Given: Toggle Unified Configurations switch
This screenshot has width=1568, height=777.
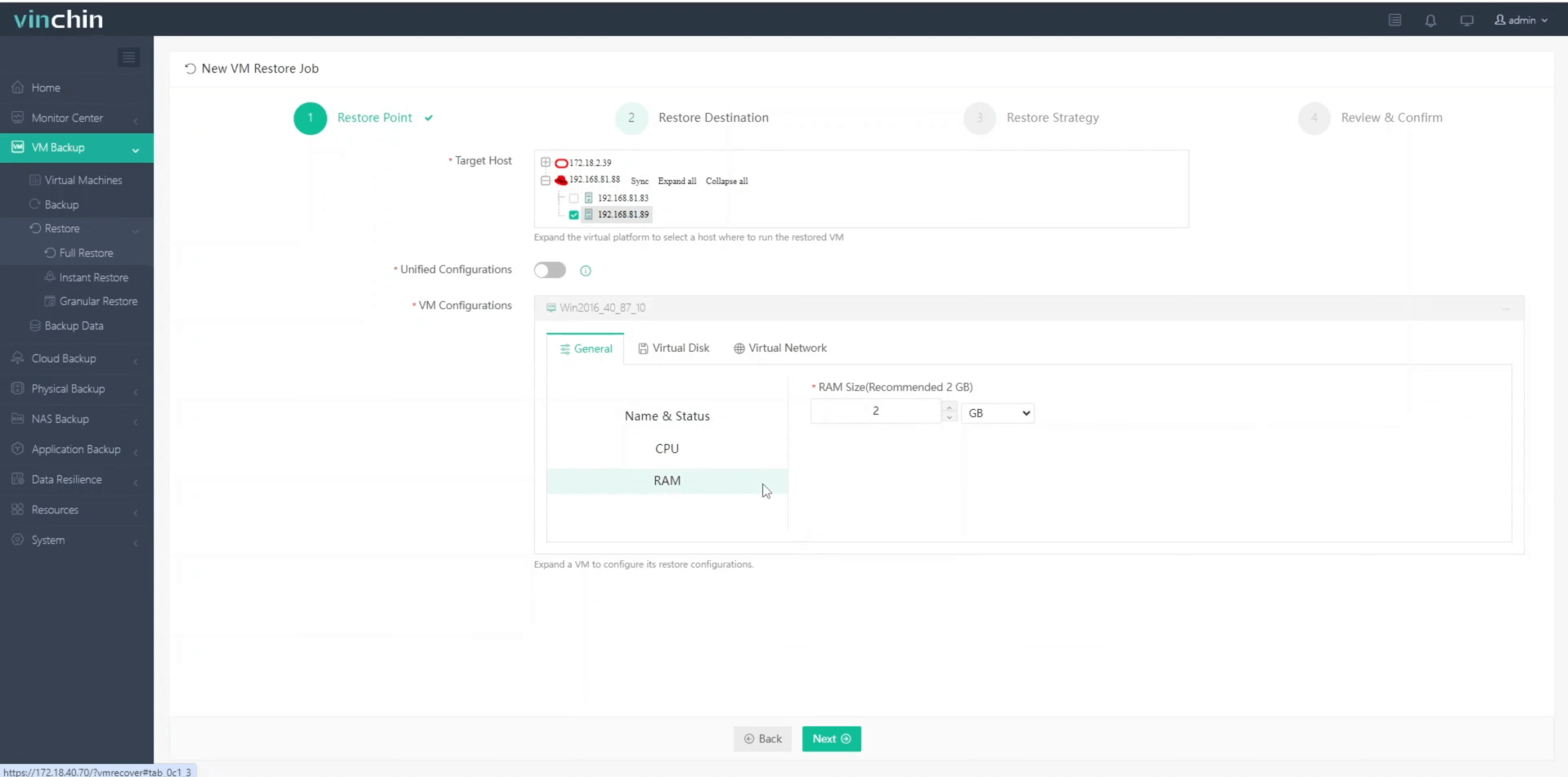Looking at the screenshot, I should tap(550, 271).
